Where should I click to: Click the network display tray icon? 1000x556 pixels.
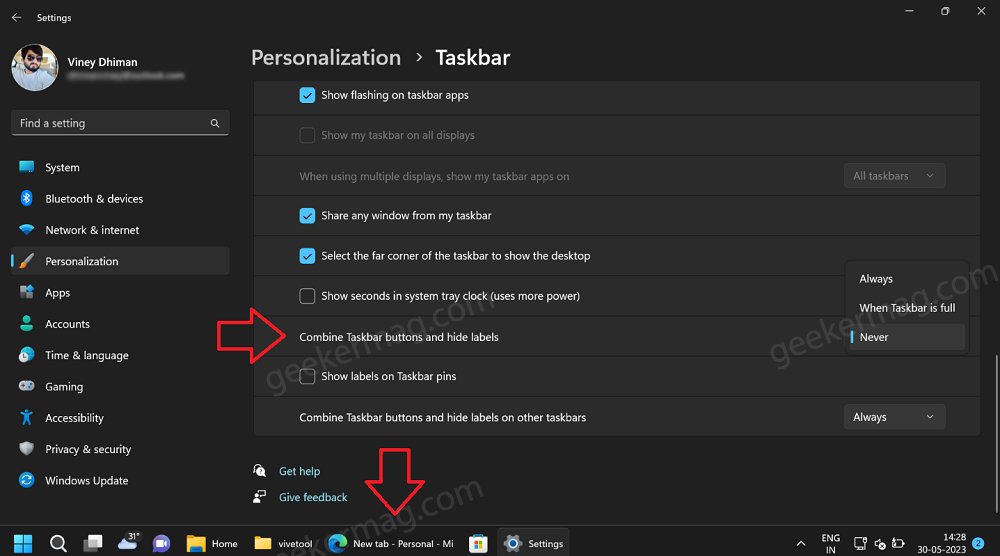point(860,544)
